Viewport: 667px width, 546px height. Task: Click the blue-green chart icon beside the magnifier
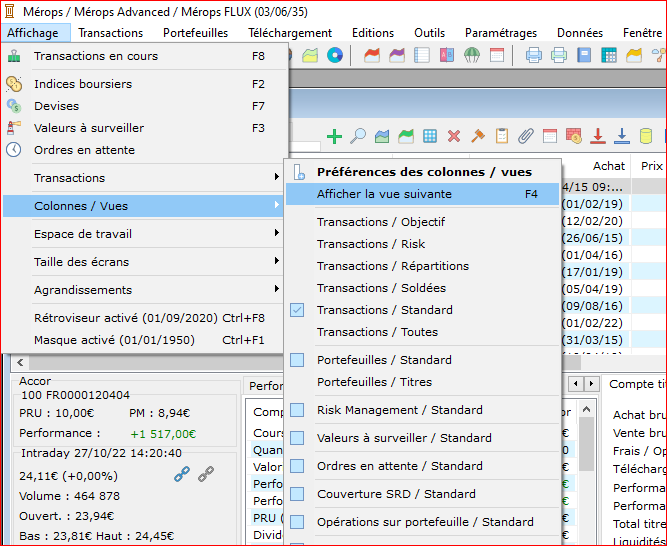click(x=382, y=136)
